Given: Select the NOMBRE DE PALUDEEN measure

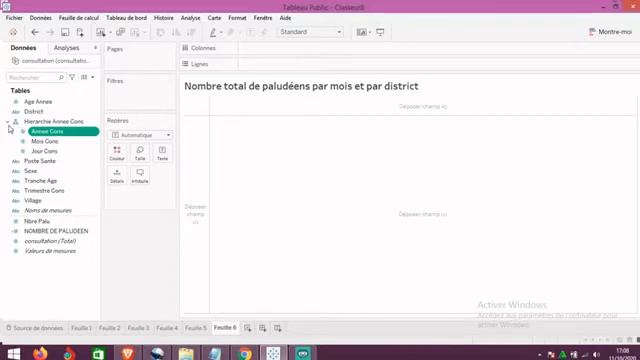Looking at the screenshot, I should [x=56, y=231].
